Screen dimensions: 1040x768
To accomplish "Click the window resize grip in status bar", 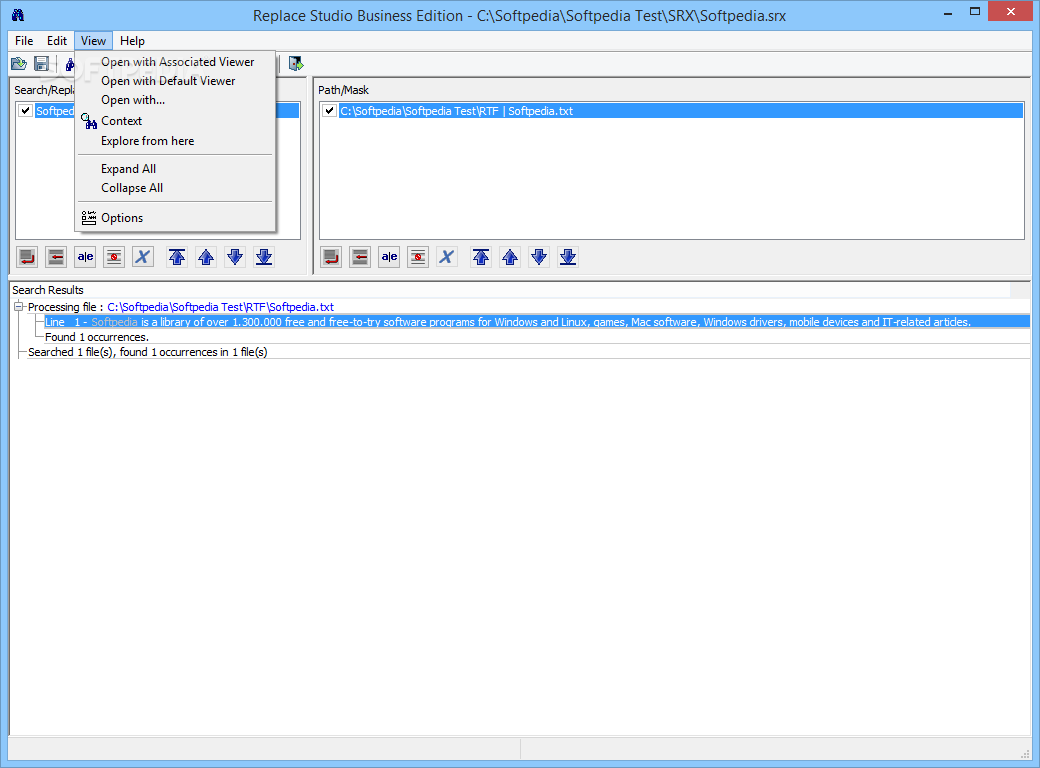I will point(1024,753).
